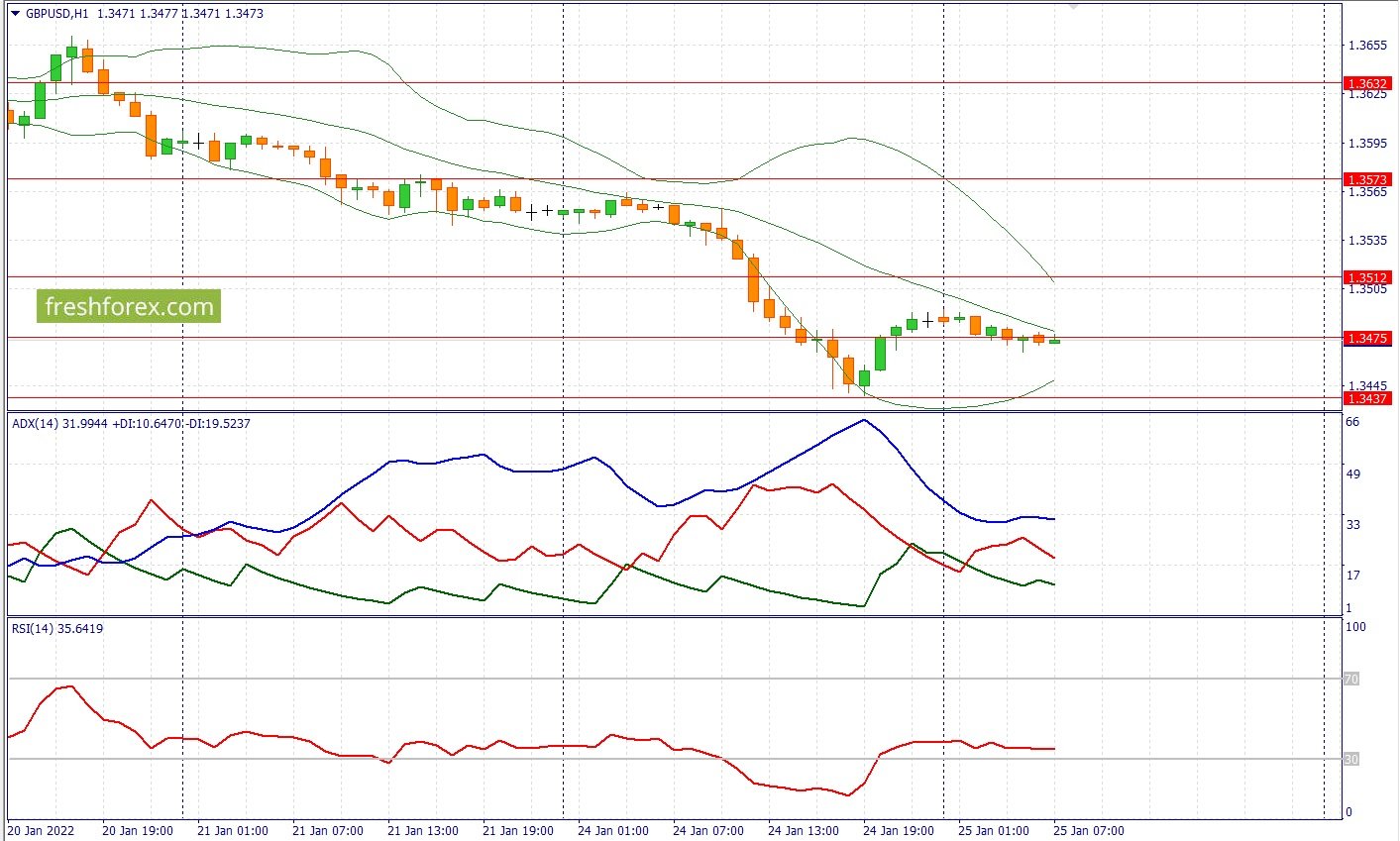Screen dimensions: 1400x841
Task: Select the 24 Jan 07:00 time label
Action: tap(708, 831)
